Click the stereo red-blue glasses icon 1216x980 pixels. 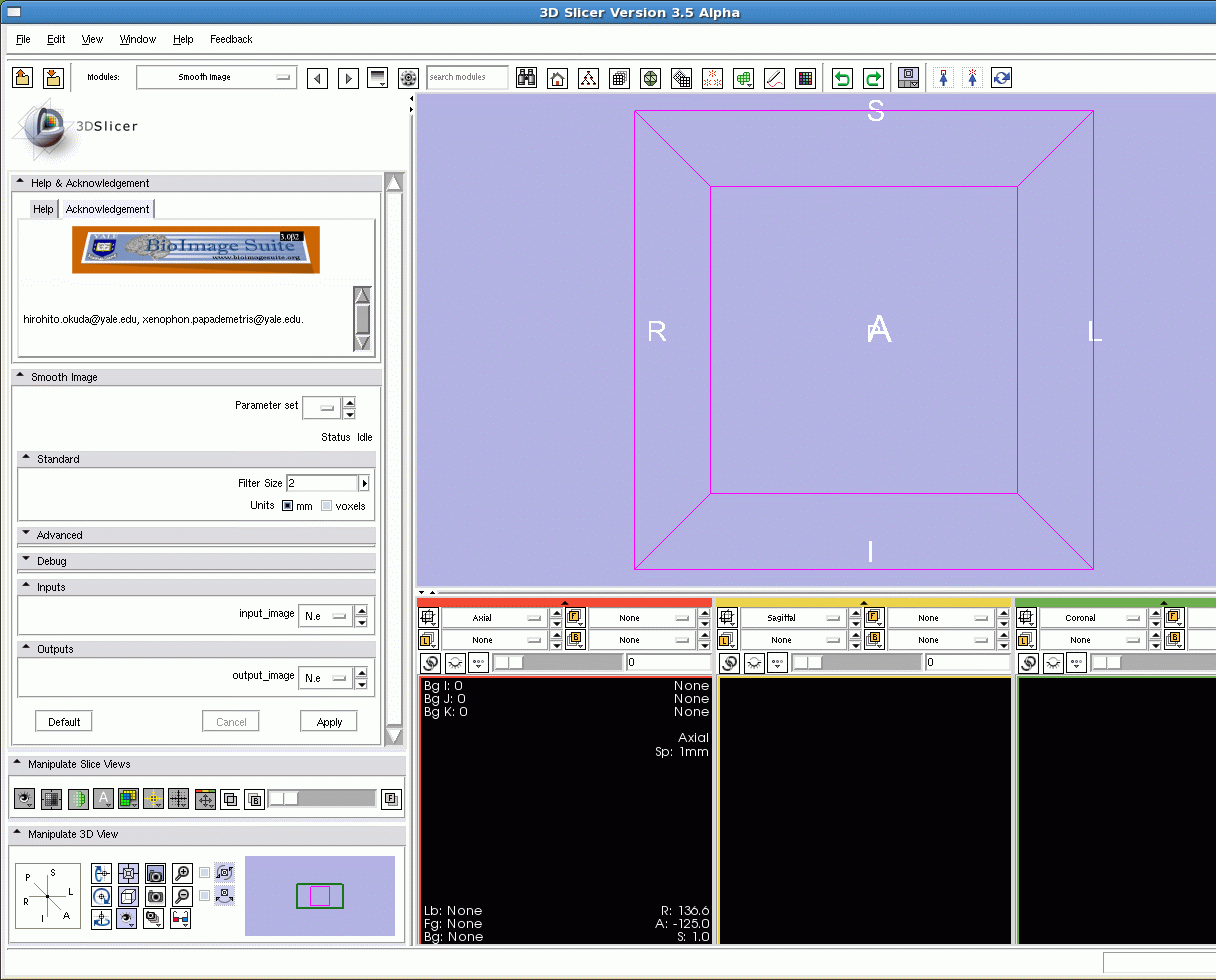coord(181,919)
